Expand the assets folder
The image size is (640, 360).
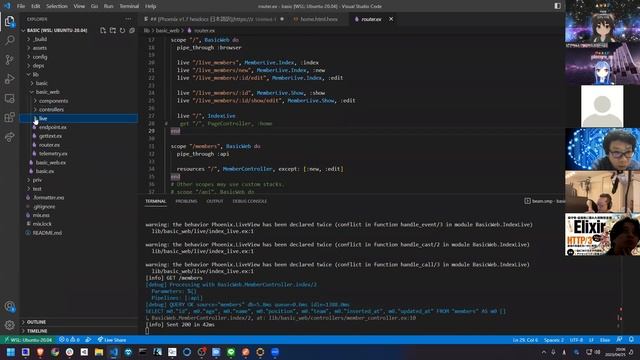point(79,48)
